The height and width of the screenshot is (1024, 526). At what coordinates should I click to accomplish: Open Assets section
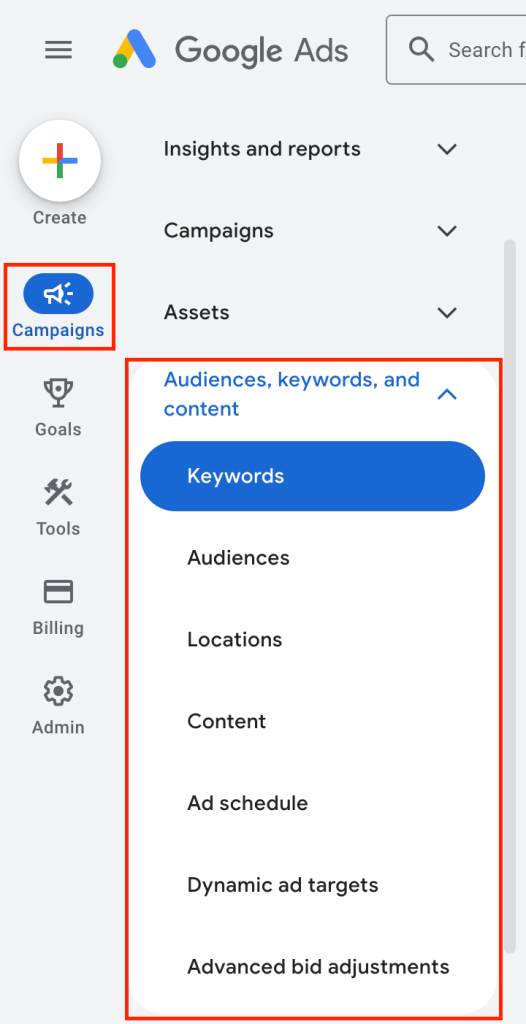[196, 312]
